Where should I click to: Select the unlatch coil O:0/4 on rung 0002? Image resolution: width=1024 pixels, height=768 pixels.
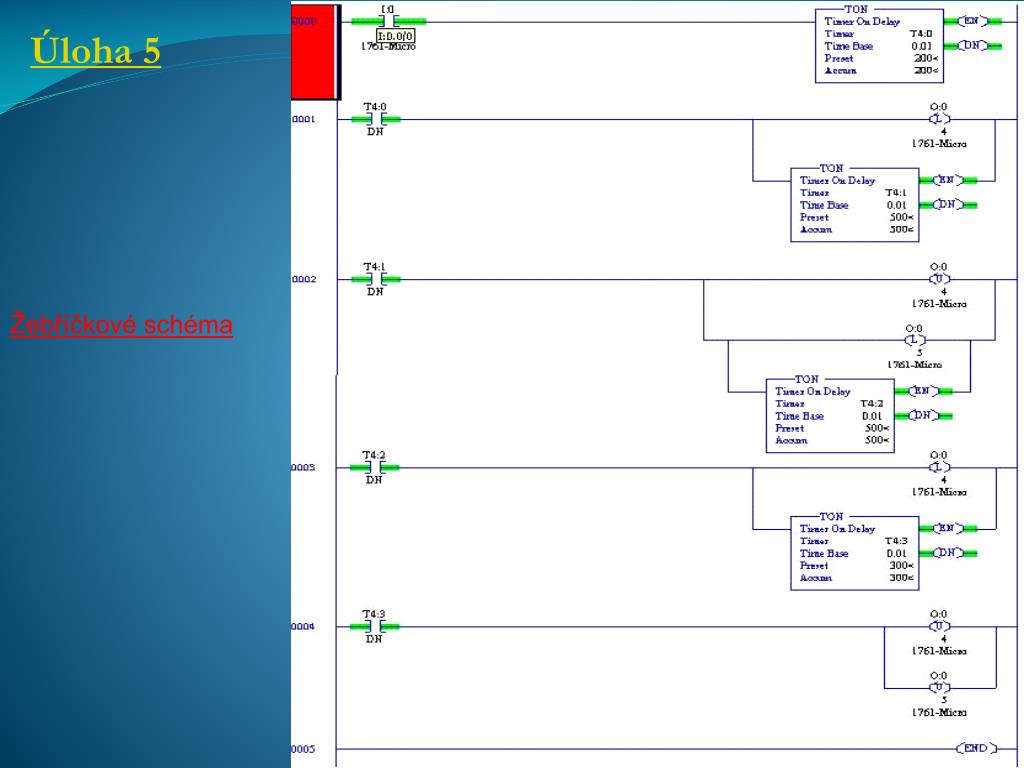939,280
